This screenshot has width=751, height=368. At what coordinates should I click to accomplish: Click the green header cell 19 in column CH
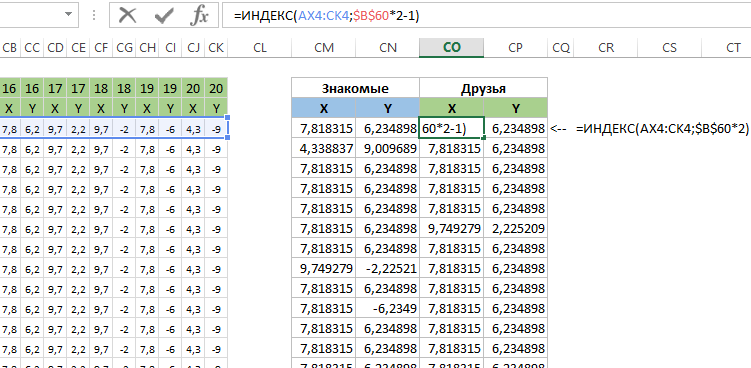coord(148,89)
